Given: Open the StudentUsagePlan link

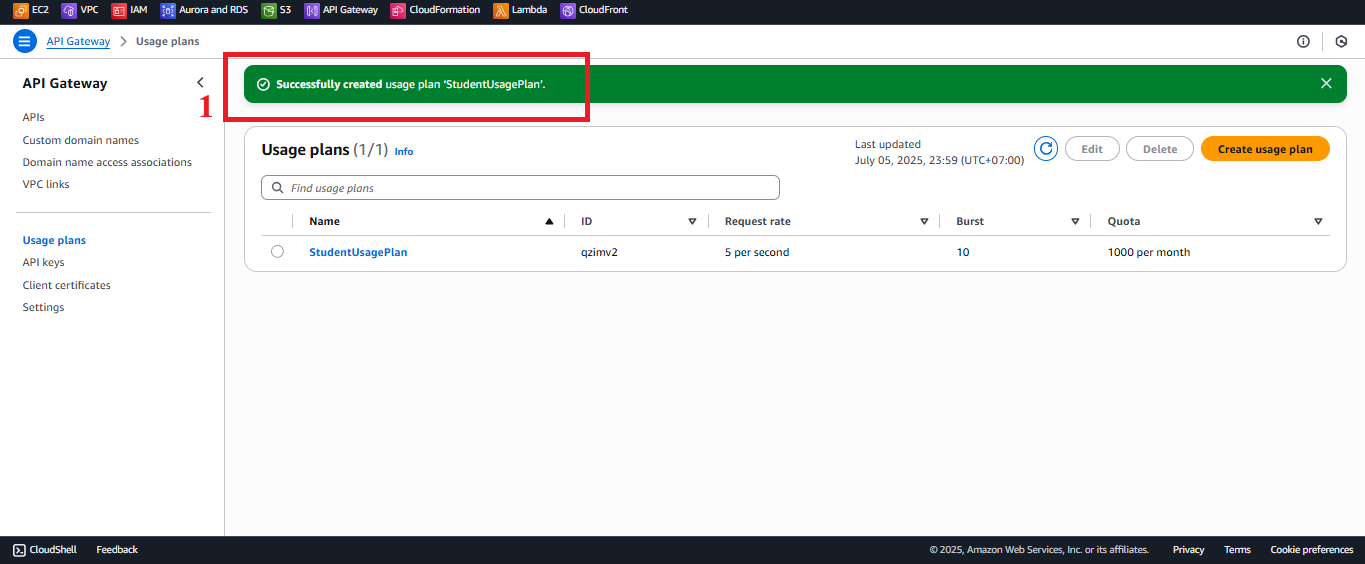Looking at the screenshot, I should [x=358, y=252].
